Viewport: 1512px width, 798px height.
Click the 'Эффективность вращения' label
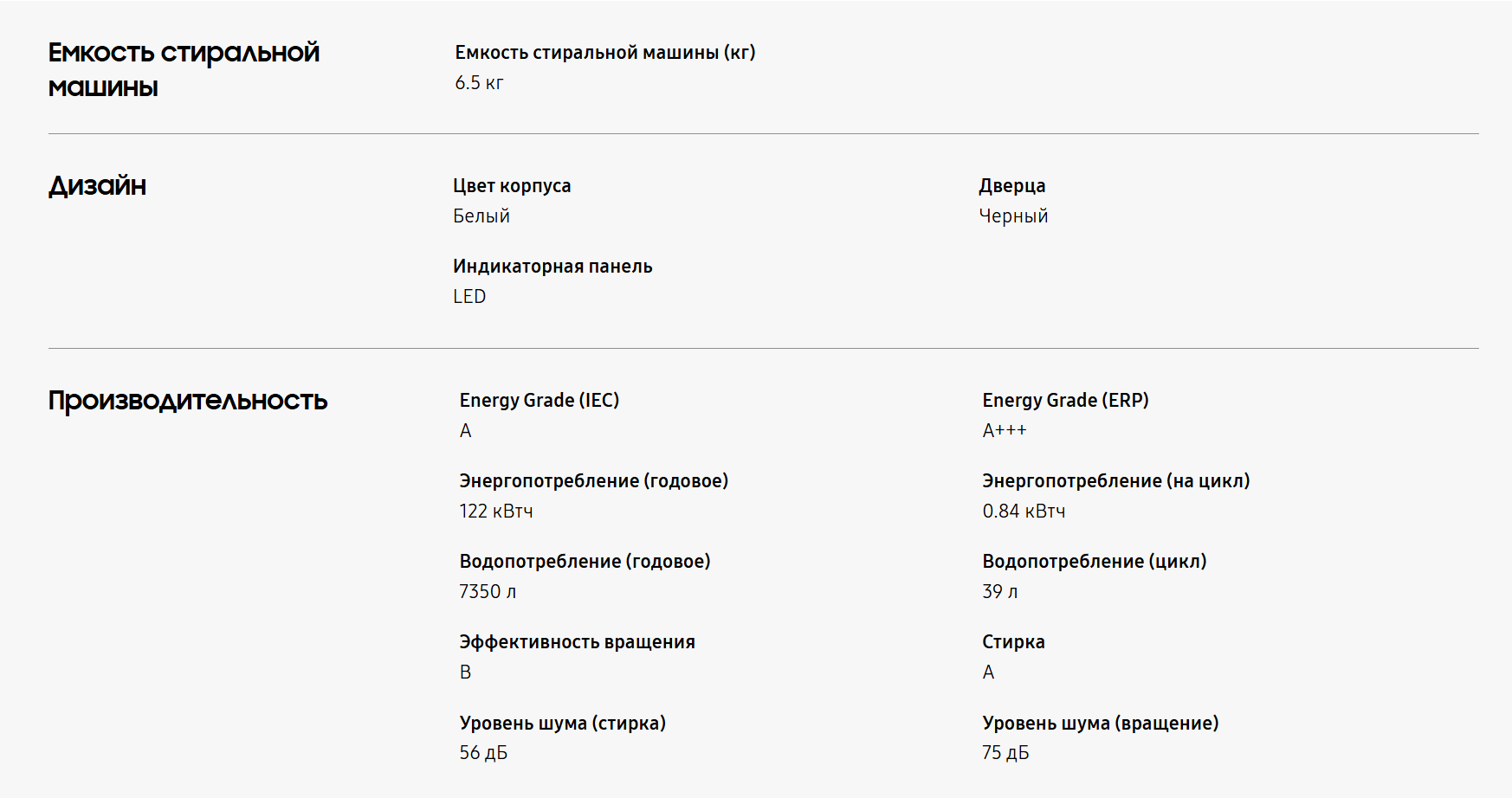point(577,642)
